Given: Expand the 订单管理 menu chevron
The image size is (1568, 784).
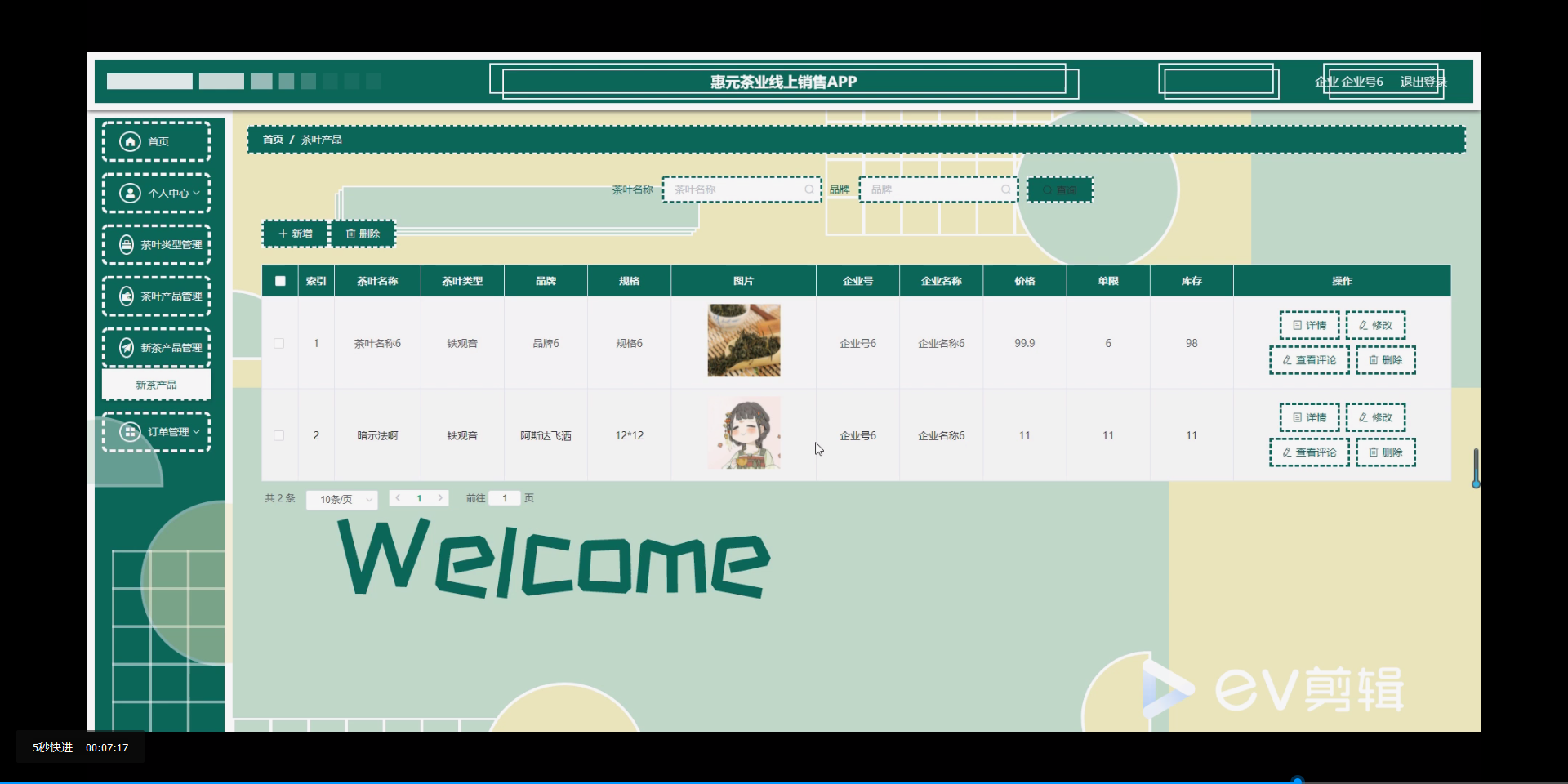Looking at the screenshot, I should (196, 431).
